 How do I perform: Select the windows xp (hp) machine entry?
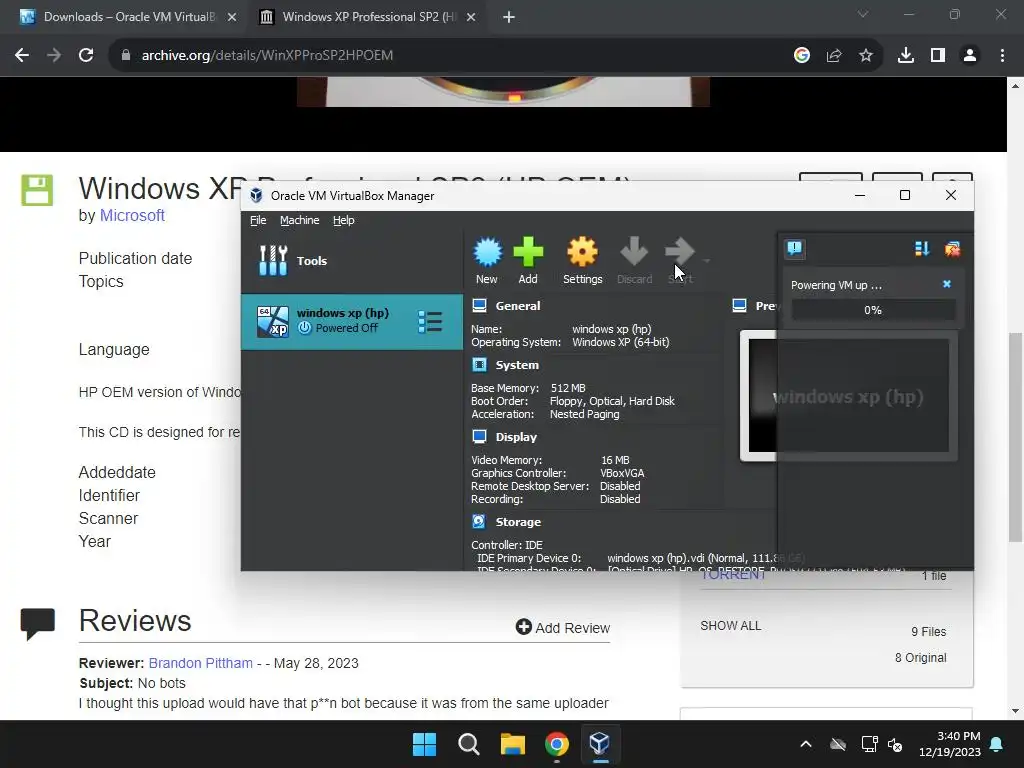351,321
